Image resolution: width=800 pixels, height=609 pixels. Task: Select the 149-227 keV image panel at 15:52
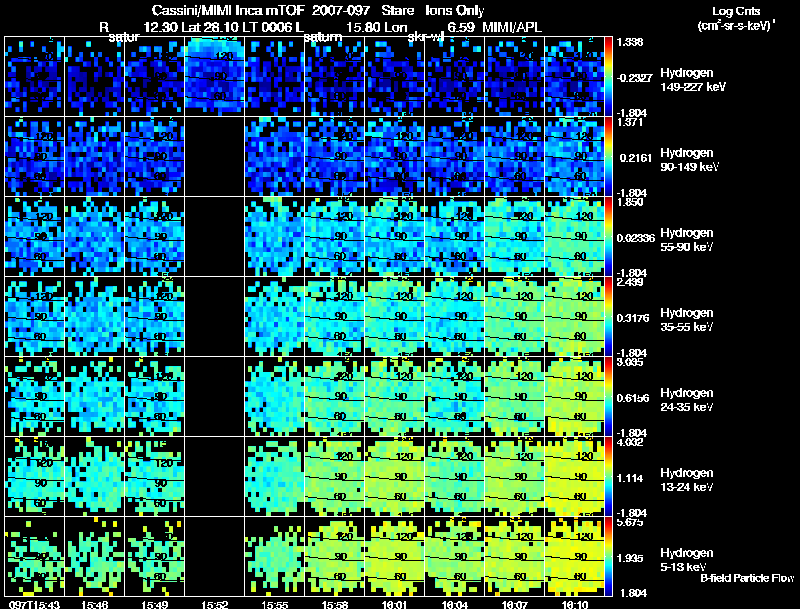click(x=215, y=77)
